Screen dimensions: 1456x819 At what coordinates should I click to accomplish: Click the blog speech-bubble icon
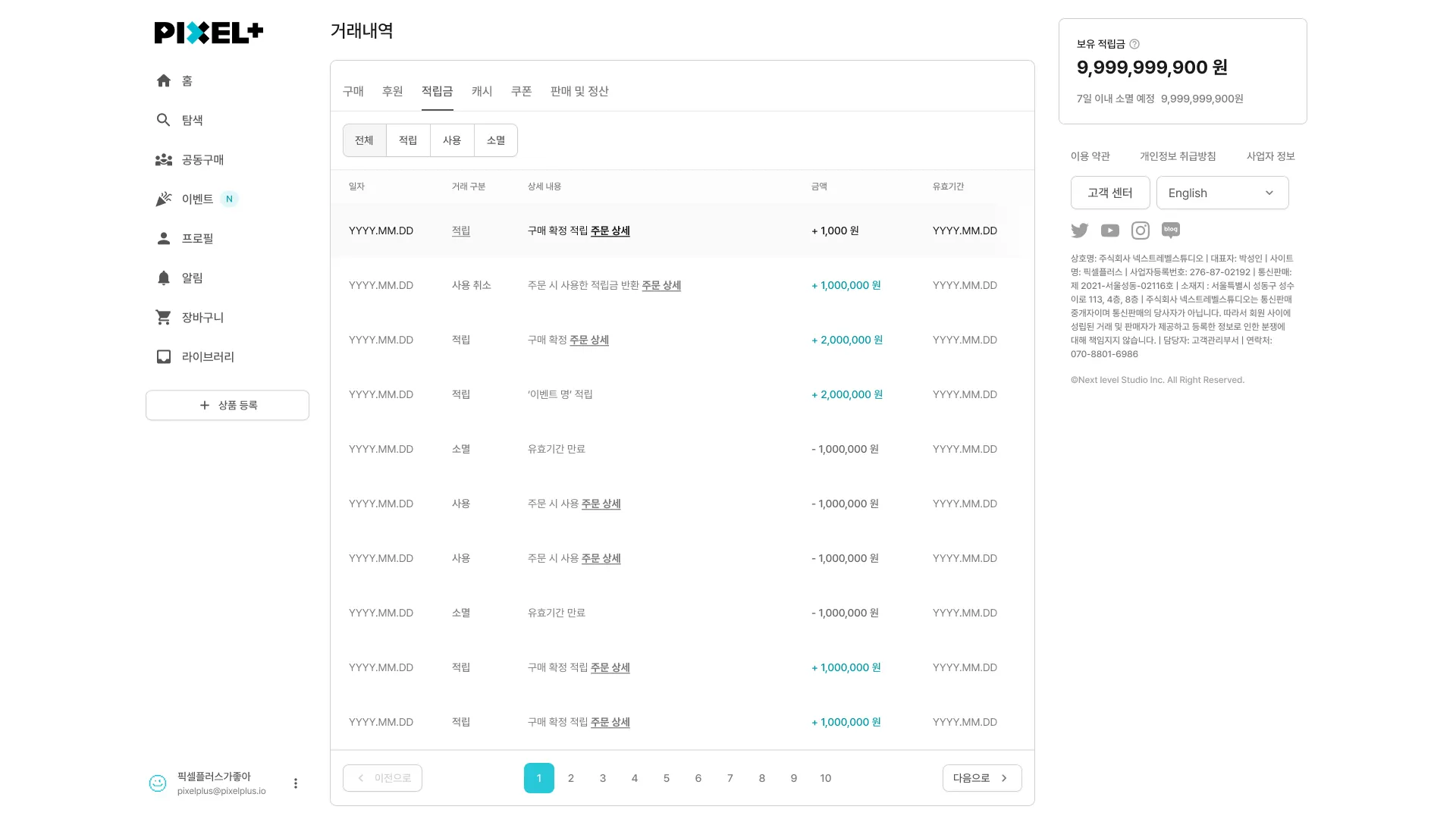tap(1170, 230)
